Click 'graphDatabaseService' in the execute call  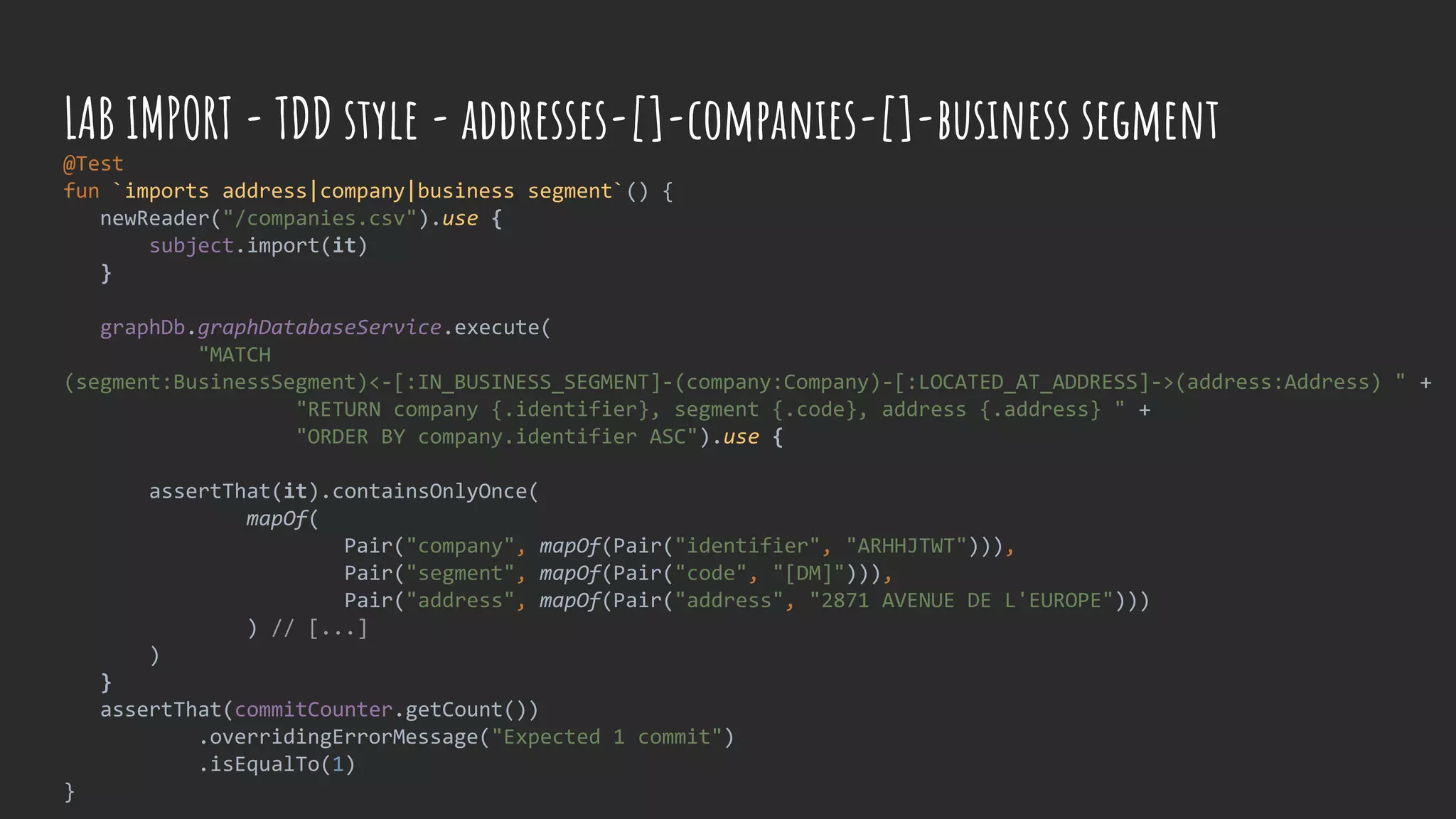click(319, 328)
